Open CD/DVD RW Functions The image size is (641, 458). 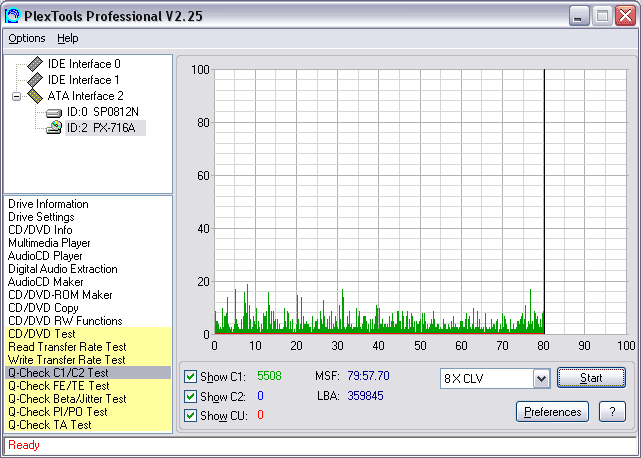[x=65, y=321]
